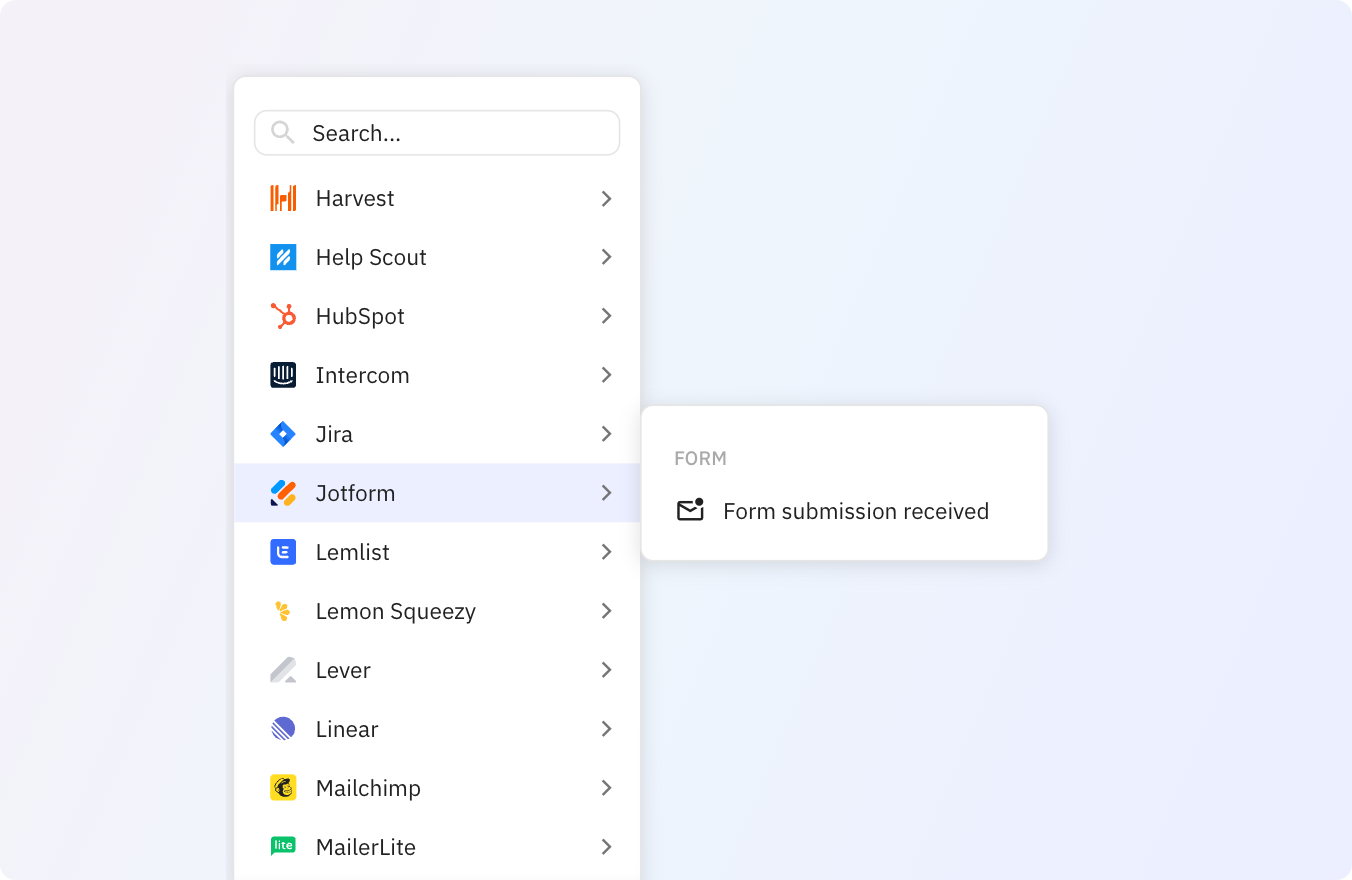Click the HubSpot label text
The height and width of the screenshot is (880, 1352).
click(x=360, y=316)
